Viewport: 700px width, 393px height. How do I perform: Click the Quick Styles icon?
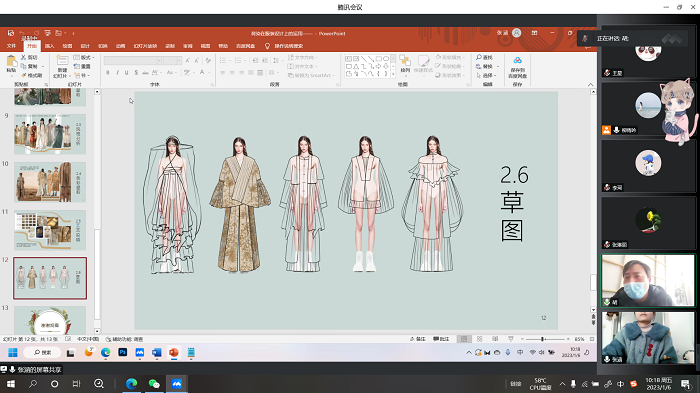423,61
